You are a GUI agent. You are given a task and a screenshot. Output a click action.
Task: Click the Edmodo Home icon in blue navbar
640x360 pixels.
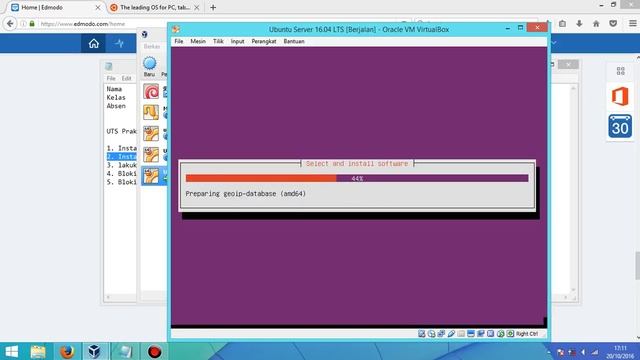click(x=93, y=43)
